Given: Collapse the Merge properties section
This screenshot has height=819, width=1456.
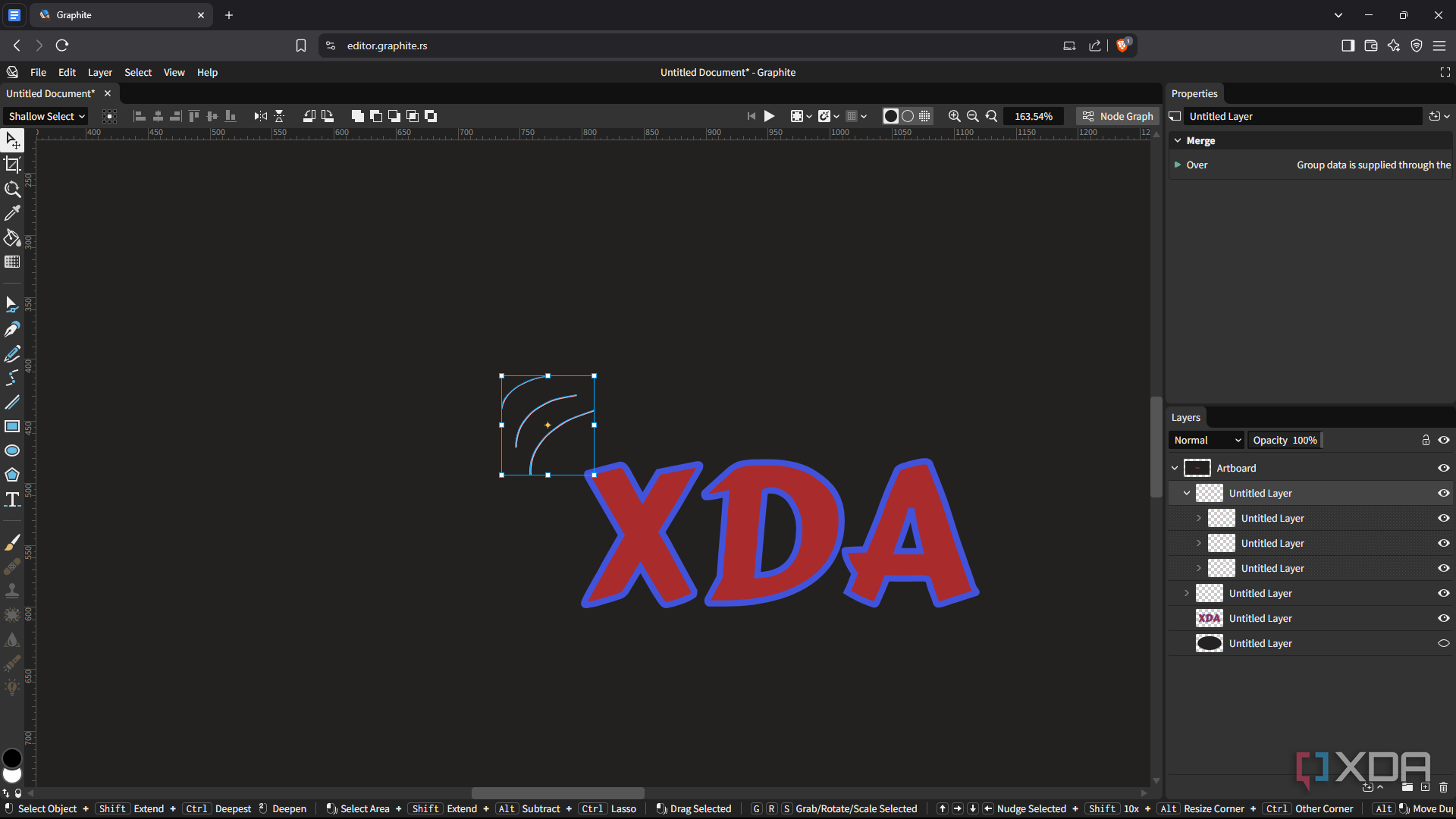Looking at the screenshot, I should [1178, 140].
